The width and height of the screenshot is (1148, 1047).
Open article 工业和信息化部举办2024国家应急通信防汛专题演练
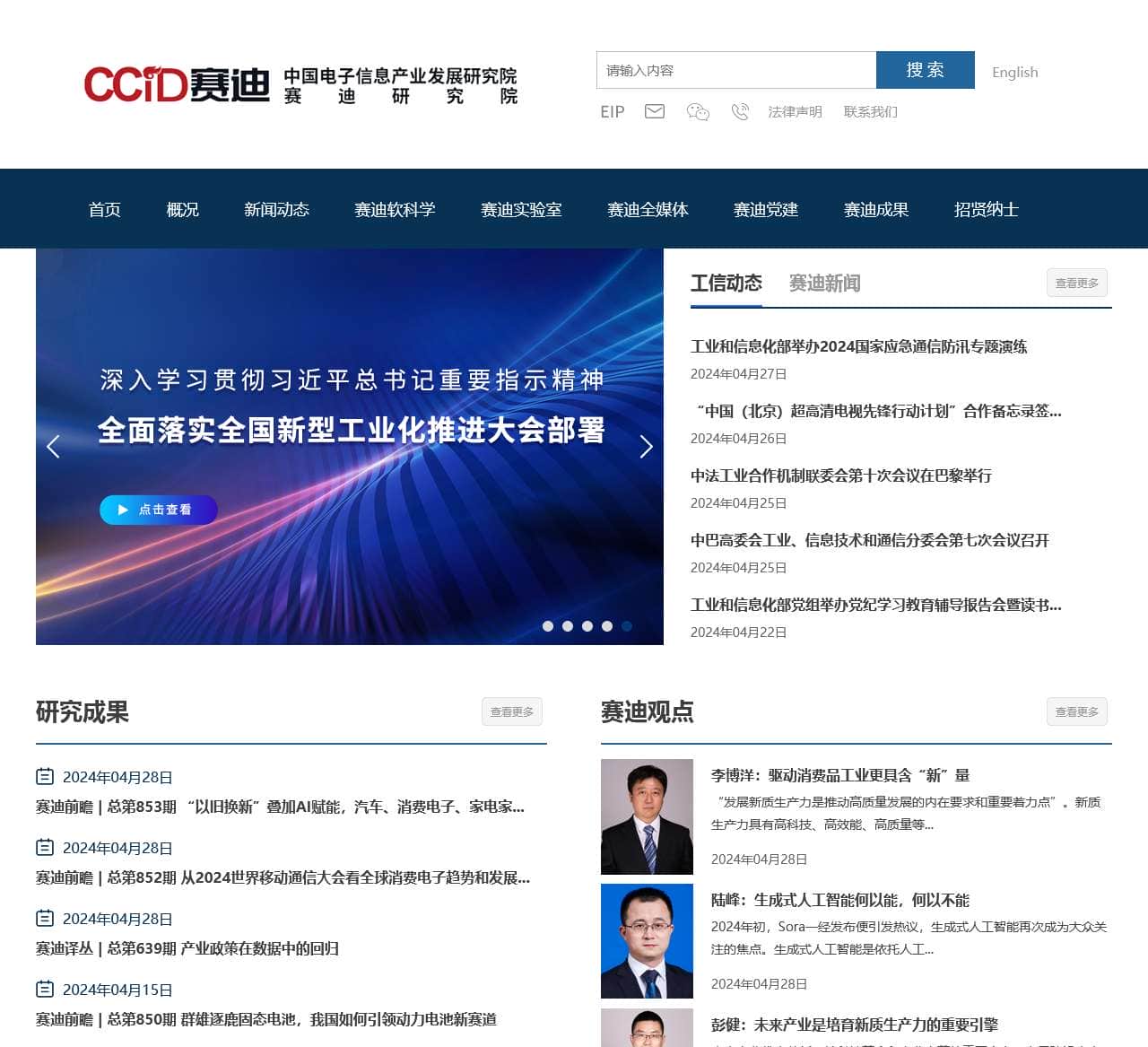tap(859, 346)
